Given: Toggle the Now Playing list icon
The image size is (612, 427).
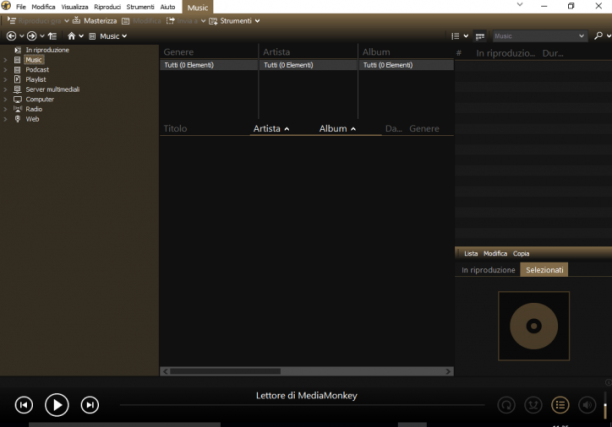Looking at the screenshot, I should [x=560, y=405].
